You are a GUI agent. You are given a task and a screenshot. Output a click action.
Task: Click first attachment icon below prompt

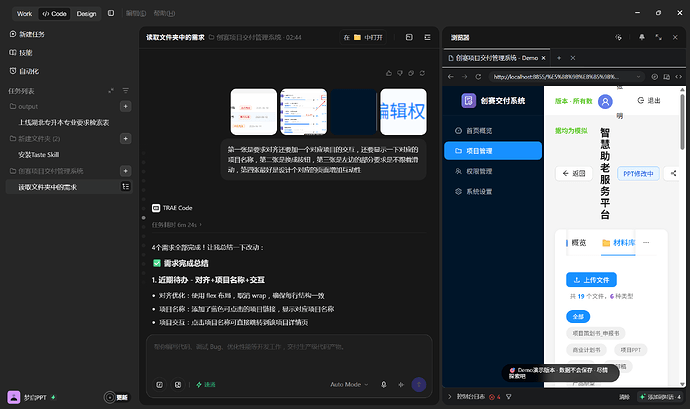(159, 384)
